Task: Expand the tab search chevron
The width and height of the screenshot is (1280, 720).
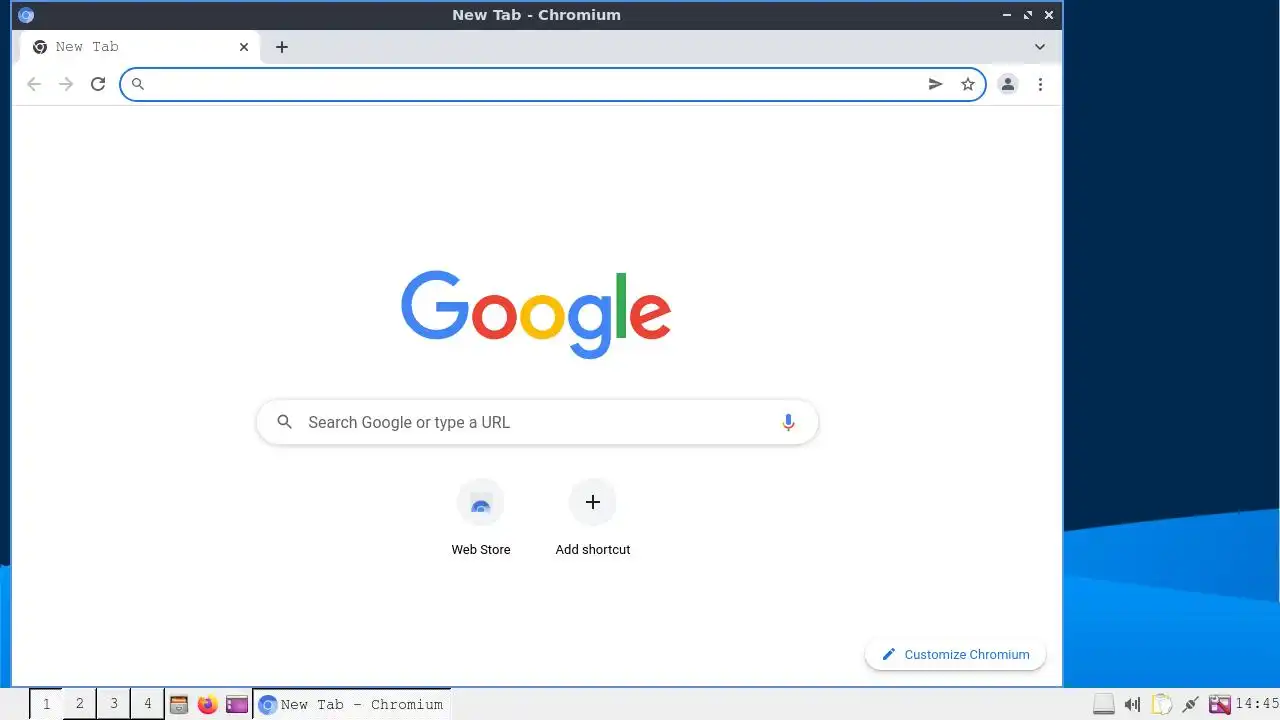Action: [1040, 47]
